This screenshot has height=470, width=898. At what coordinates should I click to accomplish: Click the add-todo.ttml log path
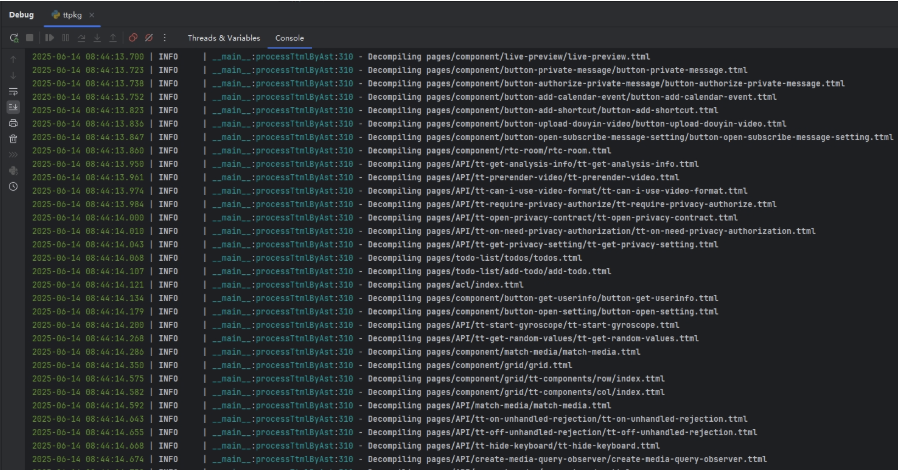518,271
